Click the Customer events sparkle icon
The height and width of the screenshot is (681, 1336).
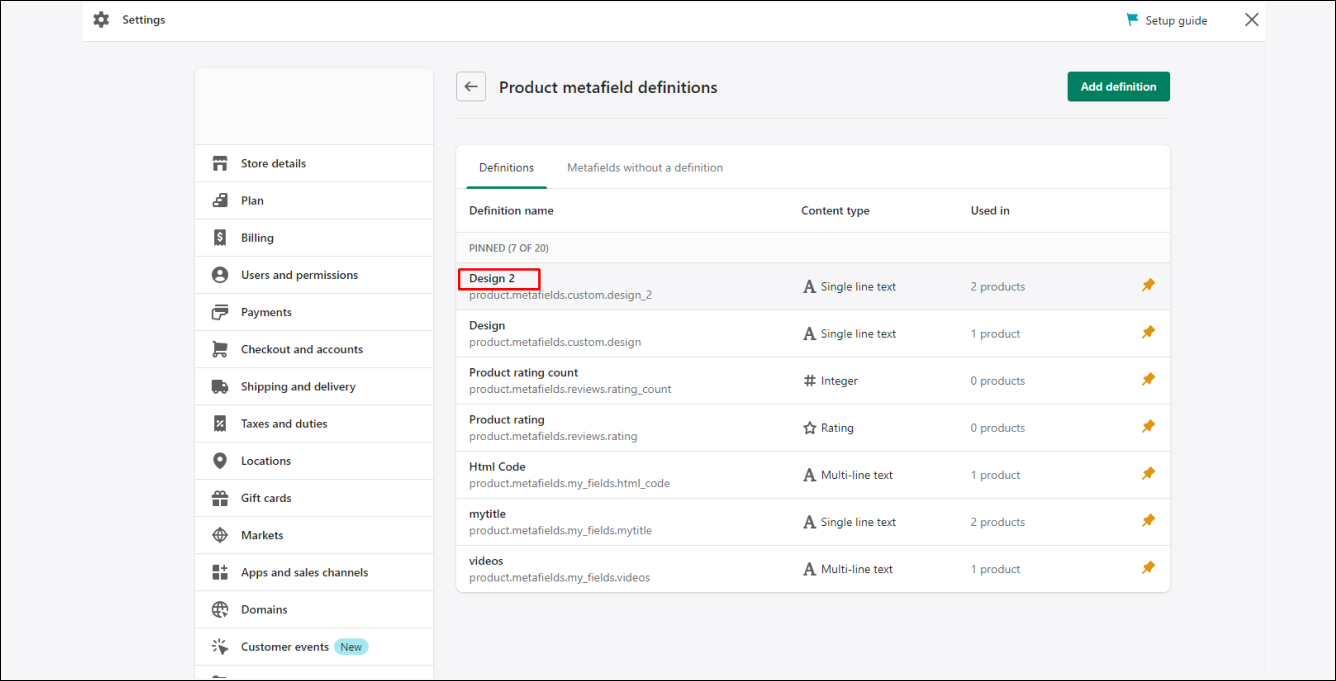[220, 647]
